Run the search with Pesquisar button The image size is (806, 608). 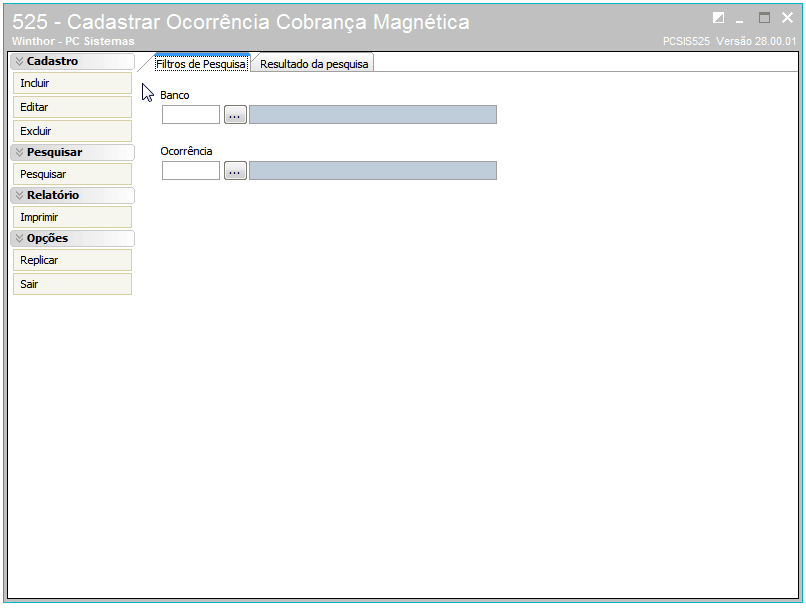[x=72, y=174]
